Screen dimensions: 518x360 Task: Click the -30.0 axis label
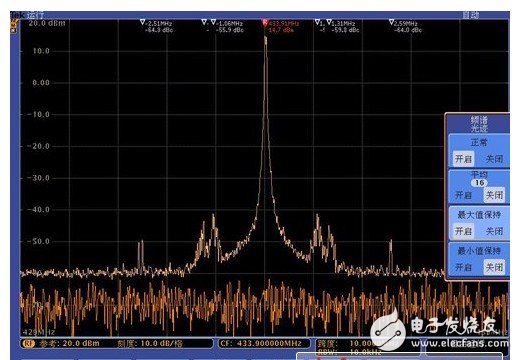[38, 178]
